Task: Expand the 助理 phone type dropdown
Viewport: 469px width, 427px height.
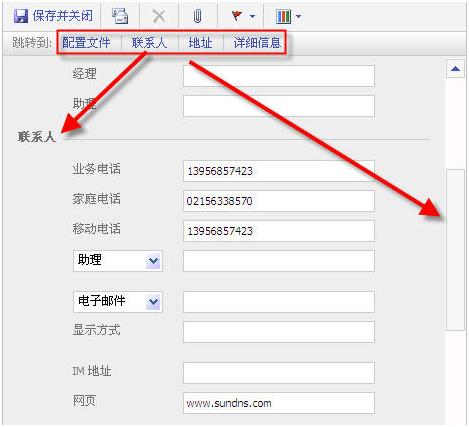Action: 153,261
